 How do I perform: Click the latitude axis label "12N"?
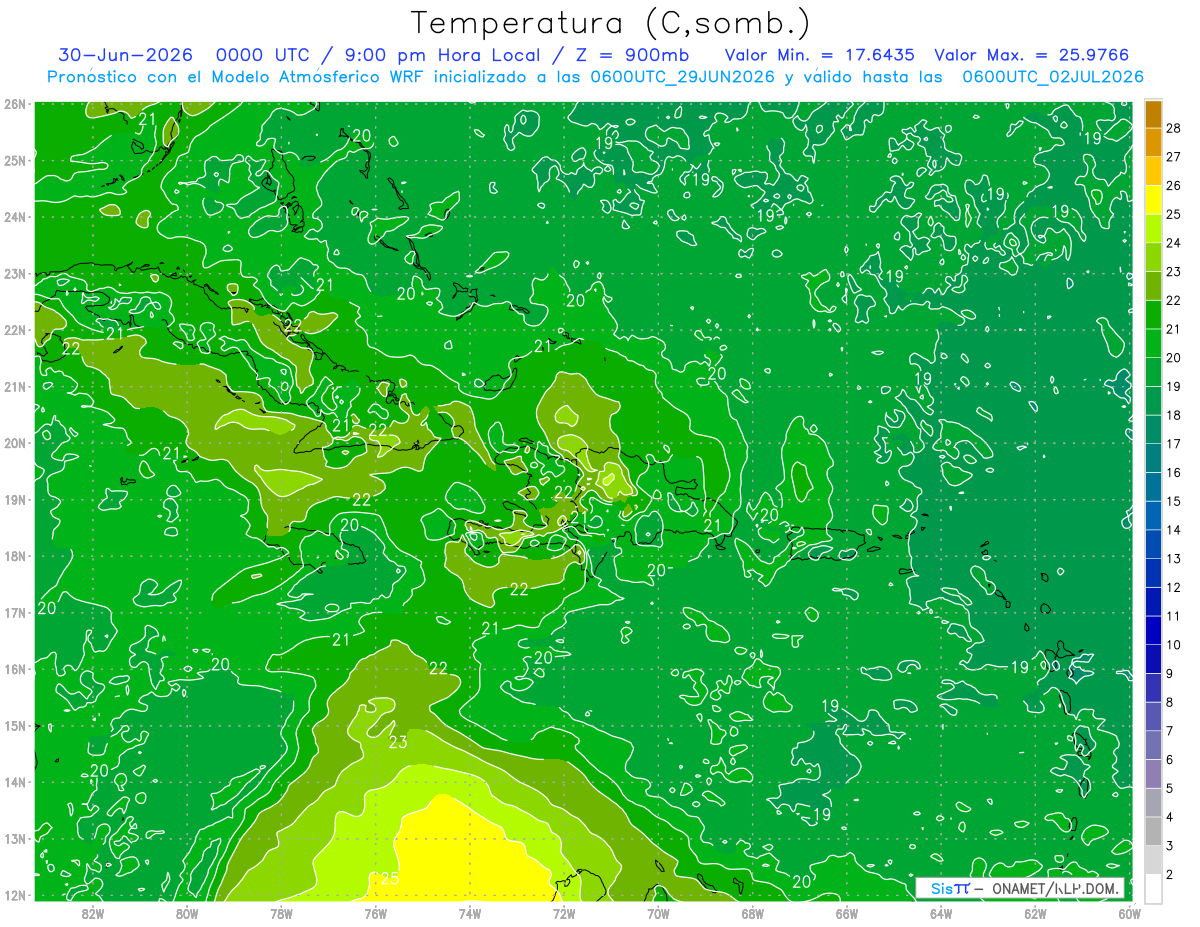coord(15,895)
